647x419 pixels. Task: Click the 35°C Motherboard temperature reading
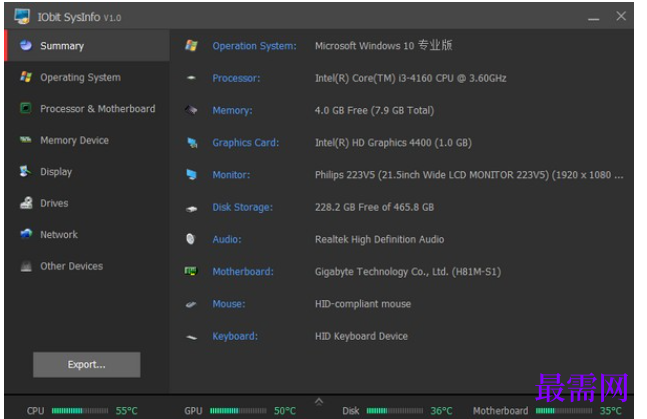[610, 411]
